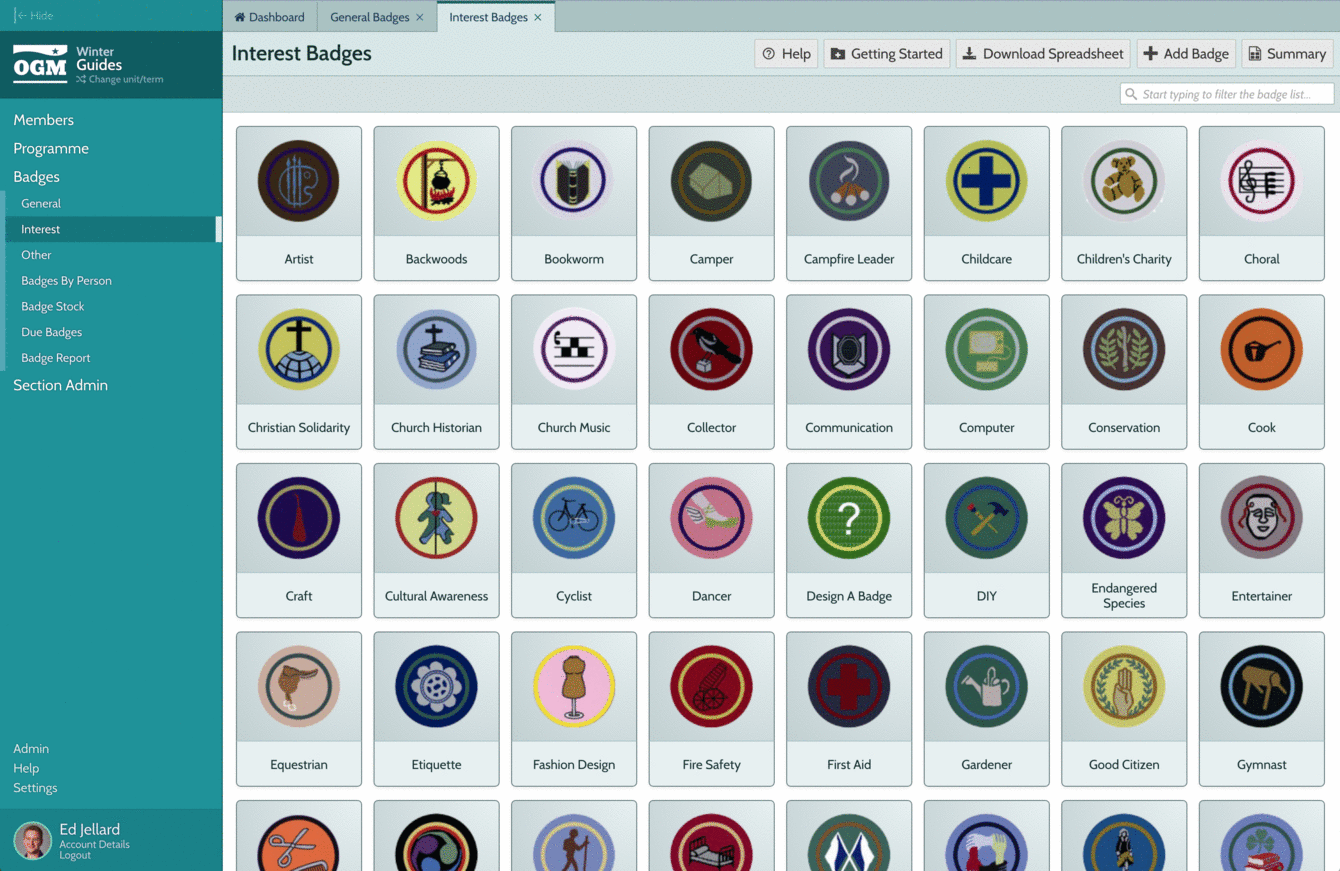Select the Cook badge icon

coord(1261,350)
